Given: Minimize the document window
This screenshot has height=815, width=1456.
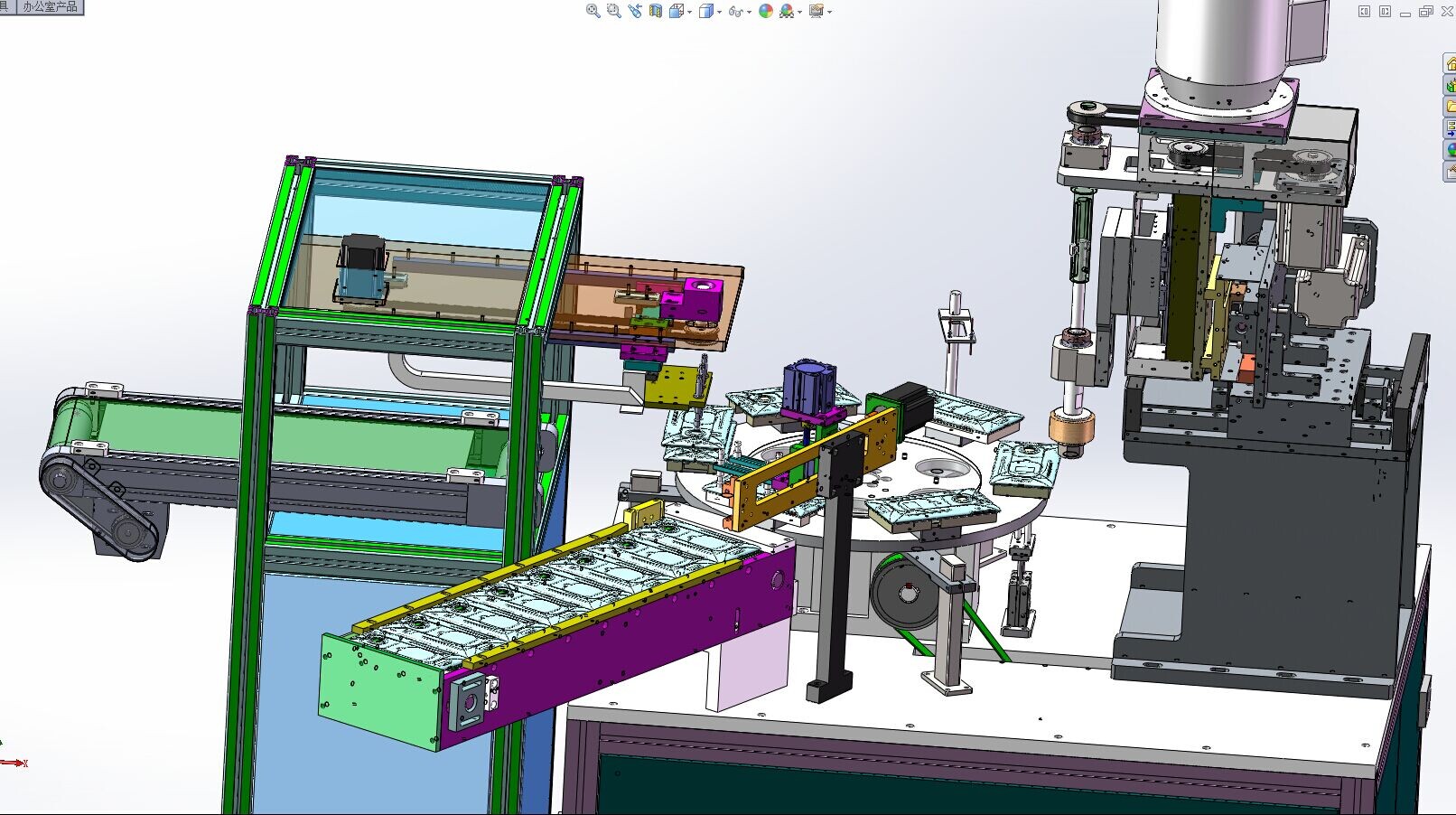Looking at the screenshot, I should click(1405, 14).
